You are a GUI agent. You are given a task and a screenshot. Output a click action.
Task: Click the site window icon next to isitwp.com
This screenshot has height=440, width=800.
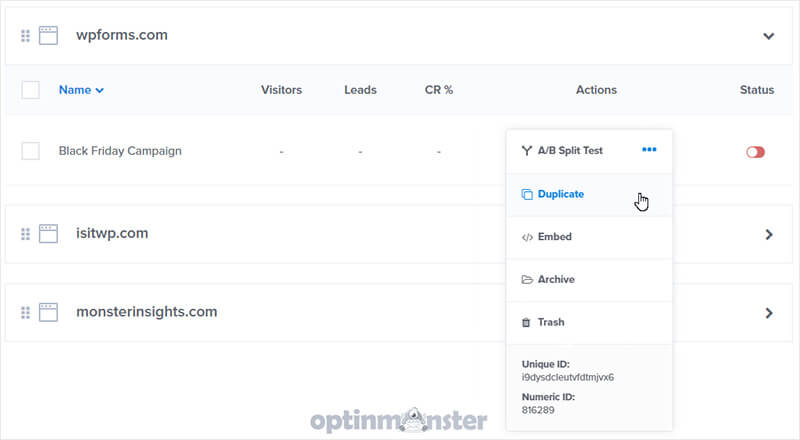(x=48, y=233)
